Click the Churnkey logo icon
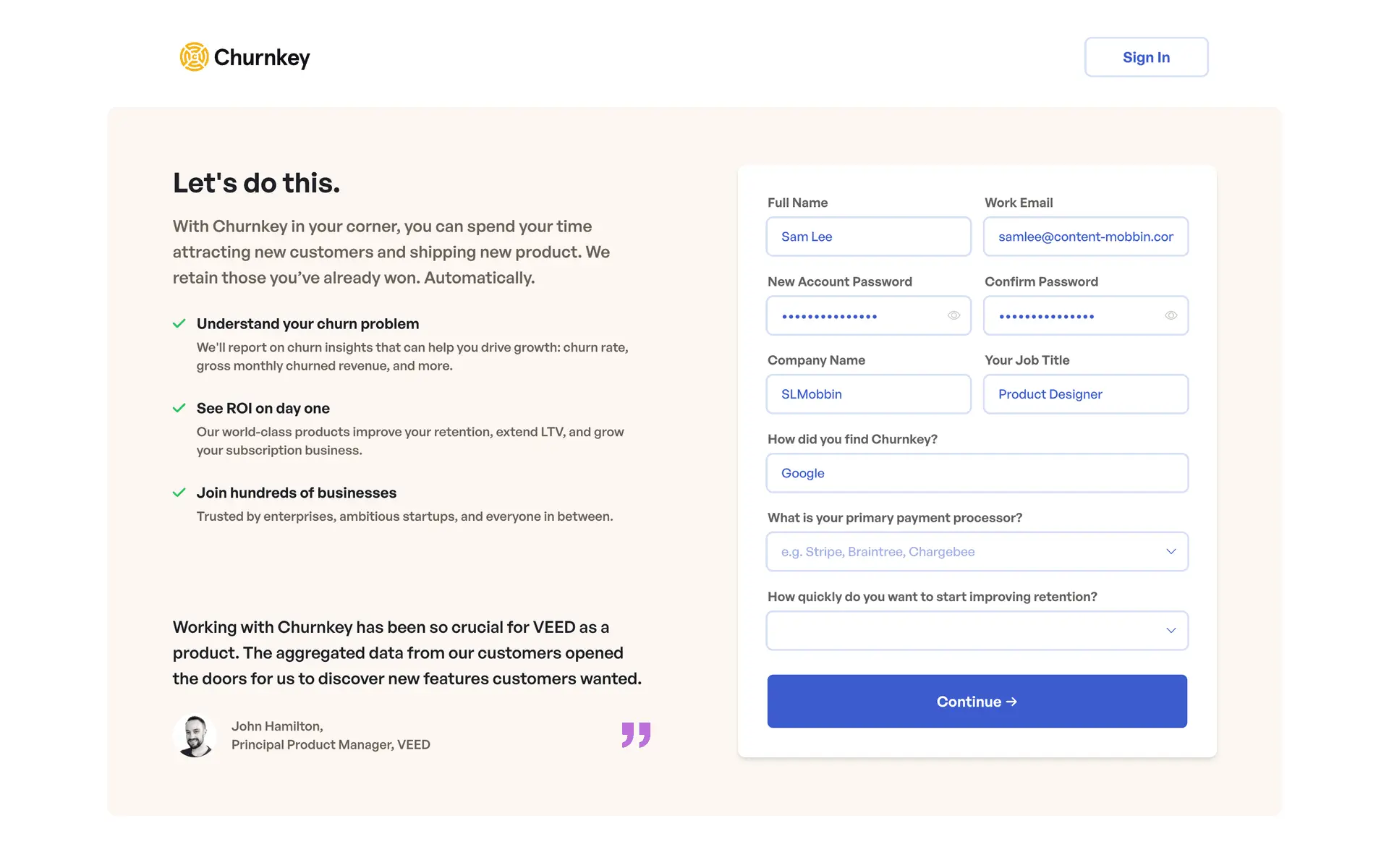Viewport: 1389px width, 868px height. coord(194,57)
